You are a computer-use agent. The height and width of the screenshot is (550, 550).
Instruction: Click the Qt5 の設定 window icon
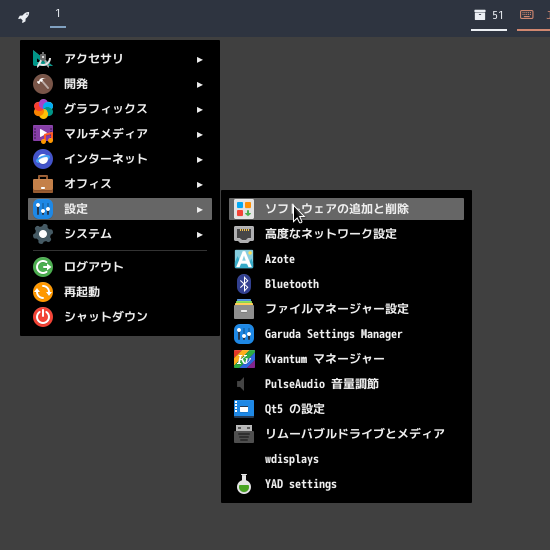(x=244, y=409)
